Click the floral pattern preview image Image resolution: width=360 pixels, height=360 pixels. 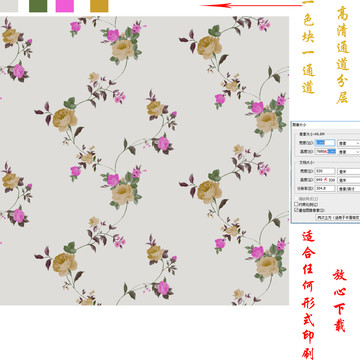pos(144,161)
